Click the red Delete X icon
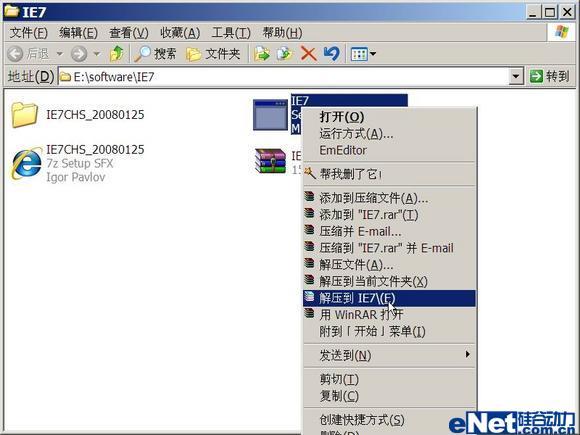 tap(308, 54)
